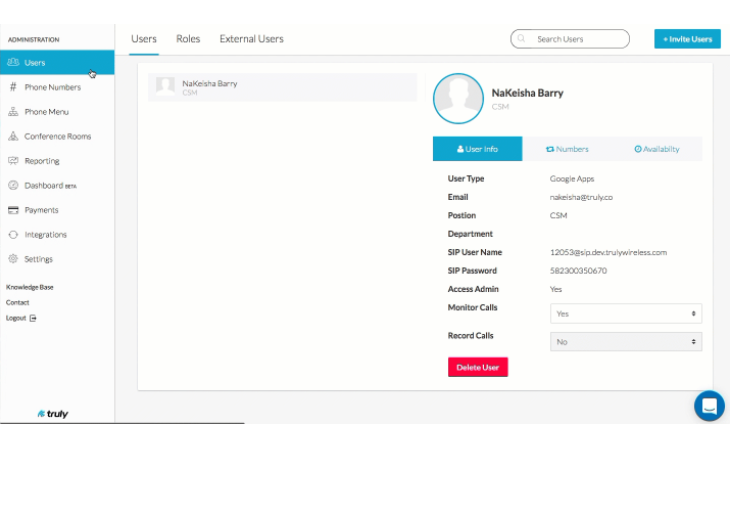Select the Numbers tab
This screenshot has width=733, height=516.
tap(567, 149)
